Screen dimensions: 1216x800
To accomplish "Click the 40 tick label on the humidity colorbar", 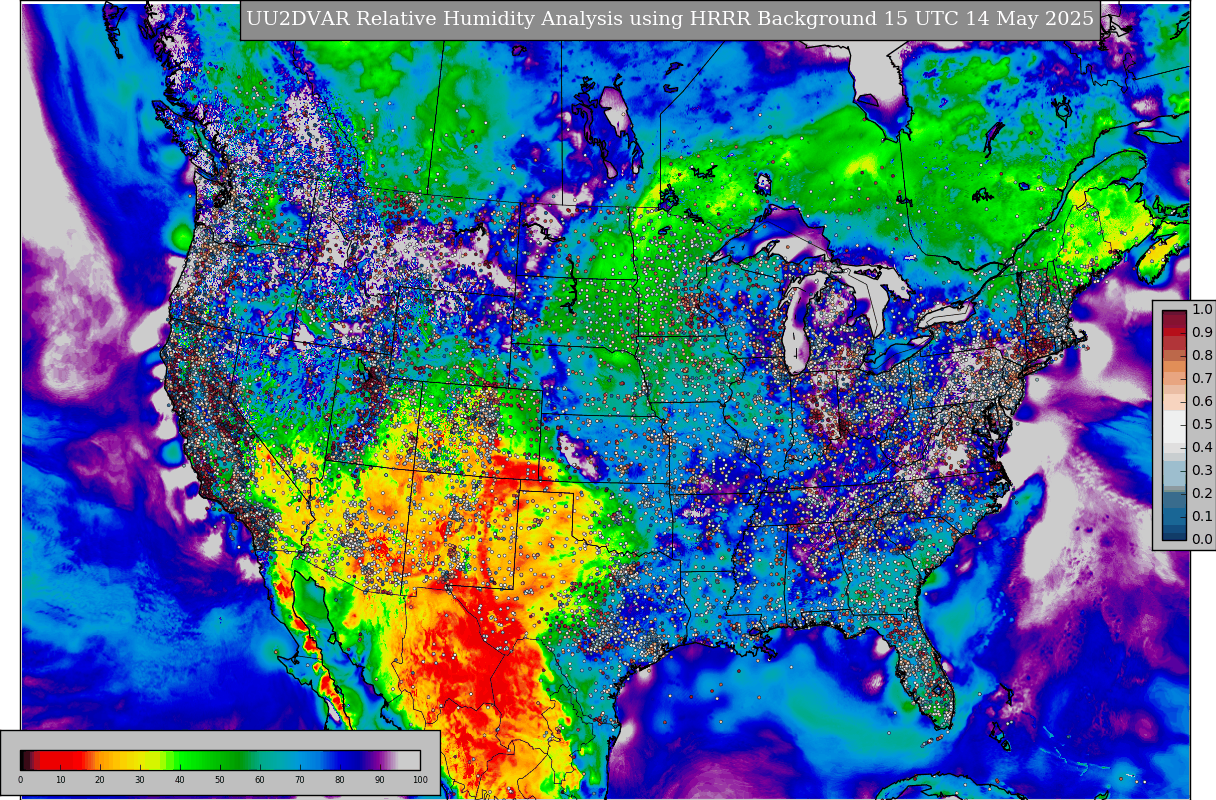I will tap(180, 779).
